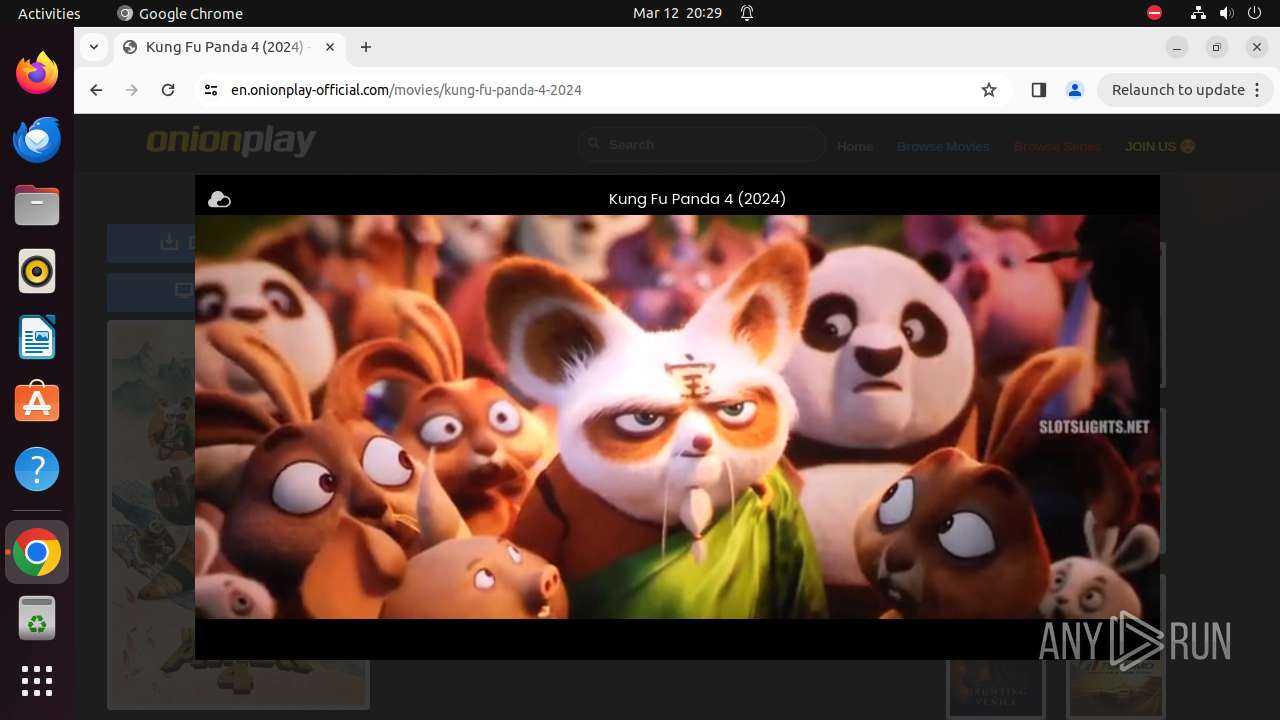Click the red do-not-disturb indicator
This screenshot has width=1280, height=720.
coord(1154,13)
